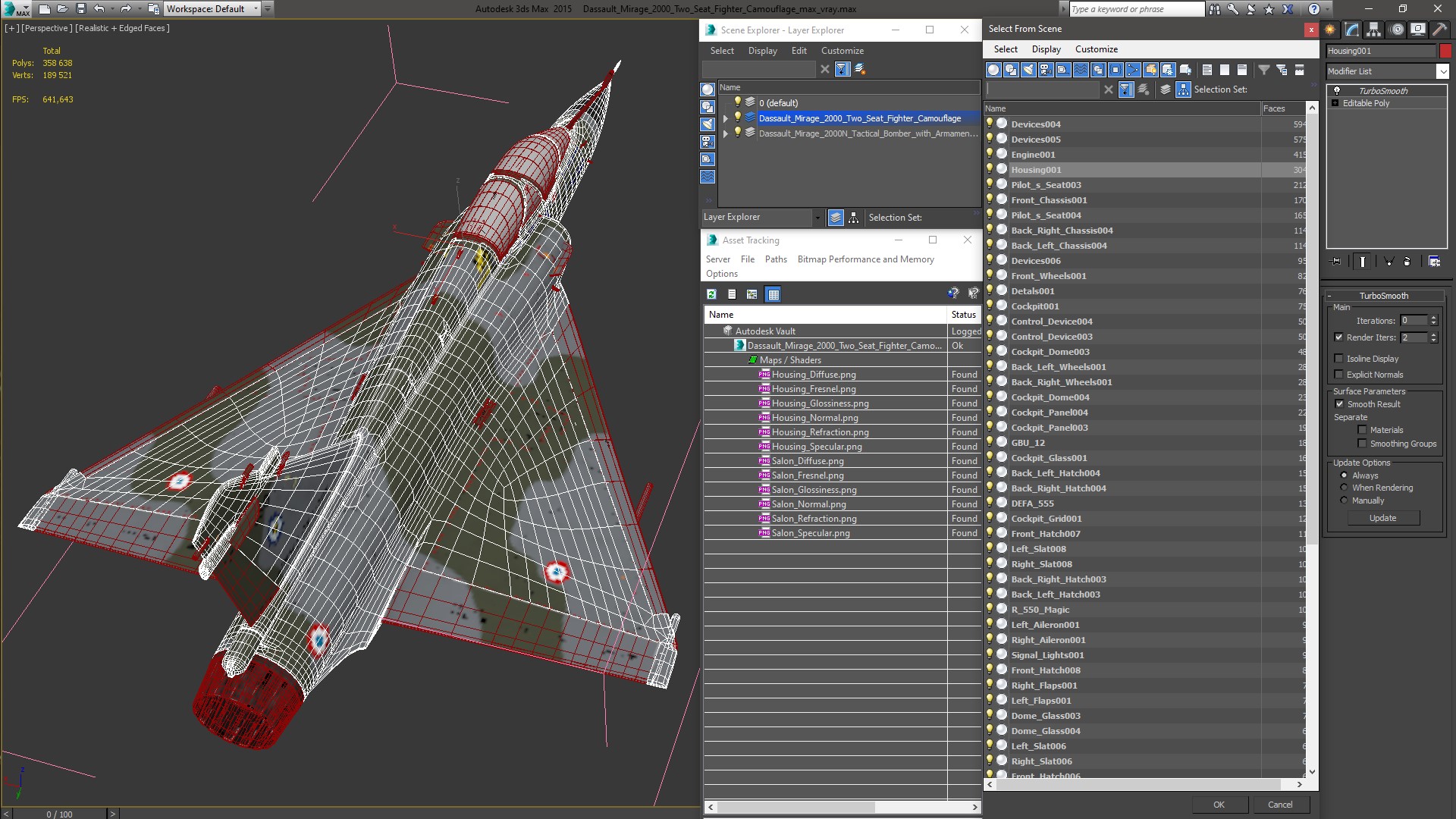1456x819 pixels.
Task: Open Bitmap Performance and Memory menu
Action: point(865,259)
